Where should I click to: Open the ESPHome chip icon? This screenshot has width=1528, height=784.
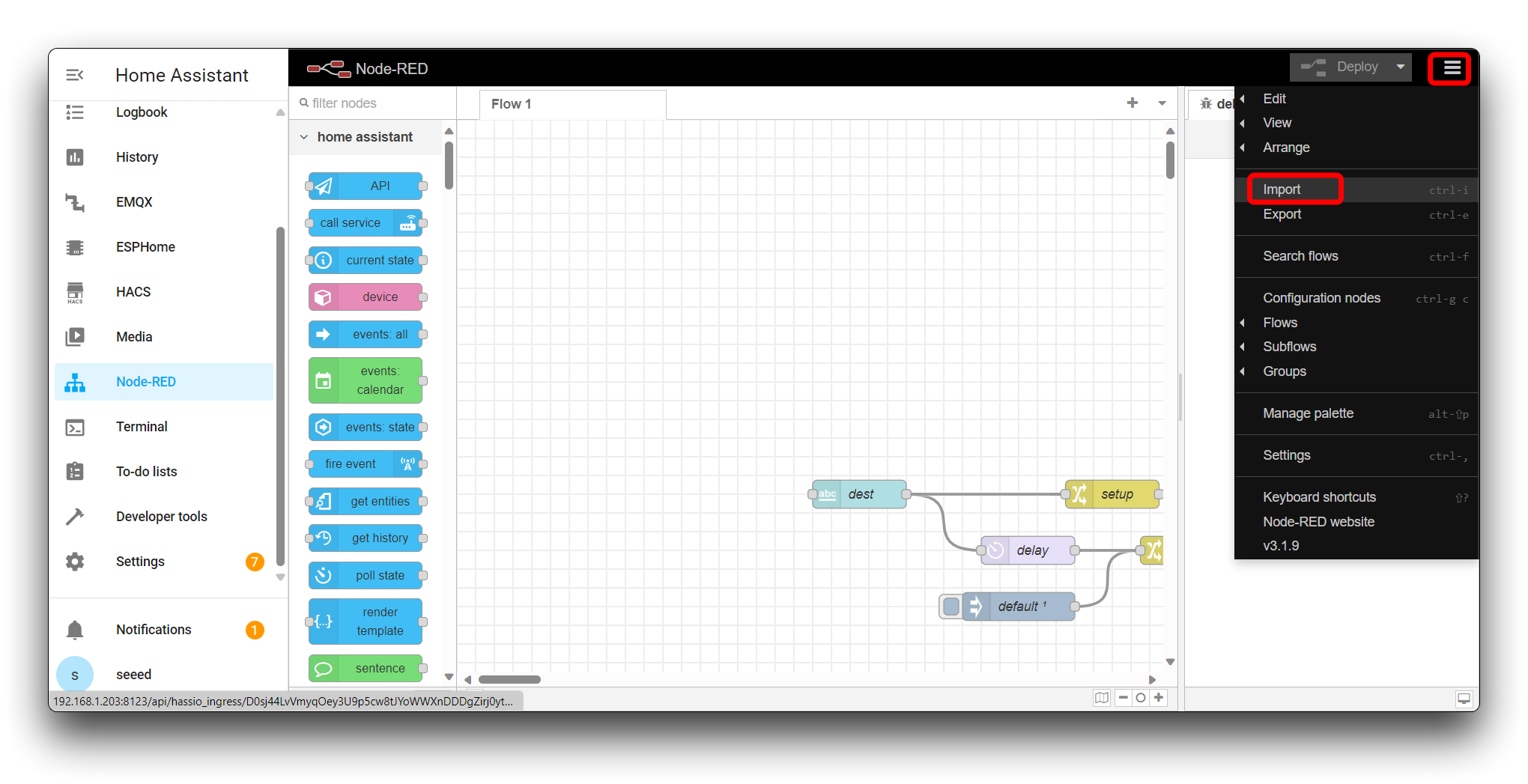click(x=74, y=247)
